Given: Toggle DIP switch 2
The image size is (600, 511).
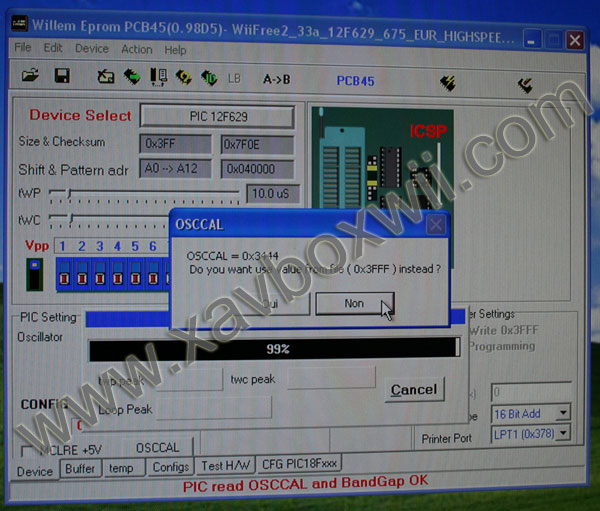Looking at the screenshot, I should pyautogui.click(x=82, y=273).
